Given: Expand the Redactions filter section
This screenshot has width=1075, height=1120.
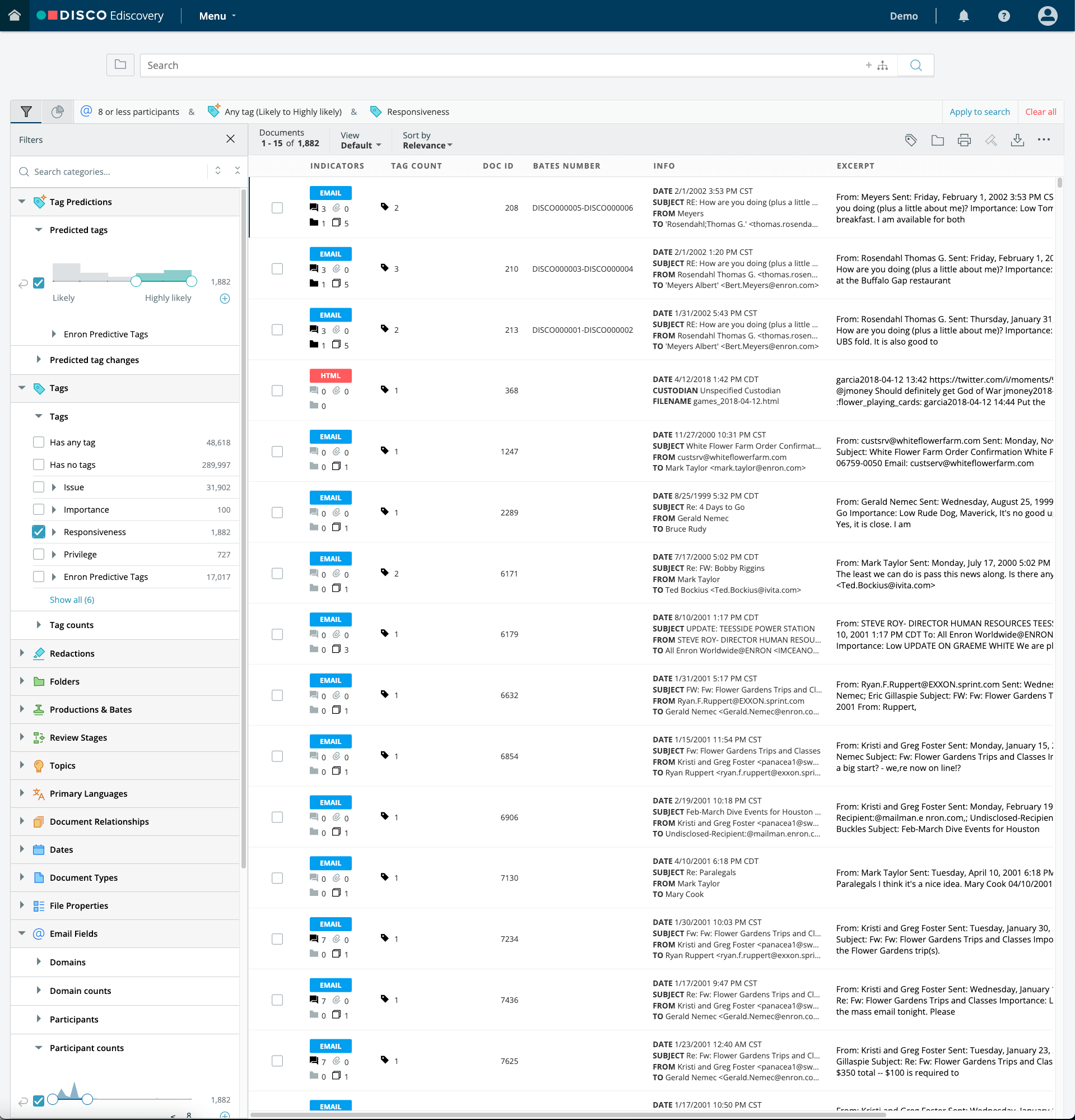Looking at the screenshot, I should (22, 653).
